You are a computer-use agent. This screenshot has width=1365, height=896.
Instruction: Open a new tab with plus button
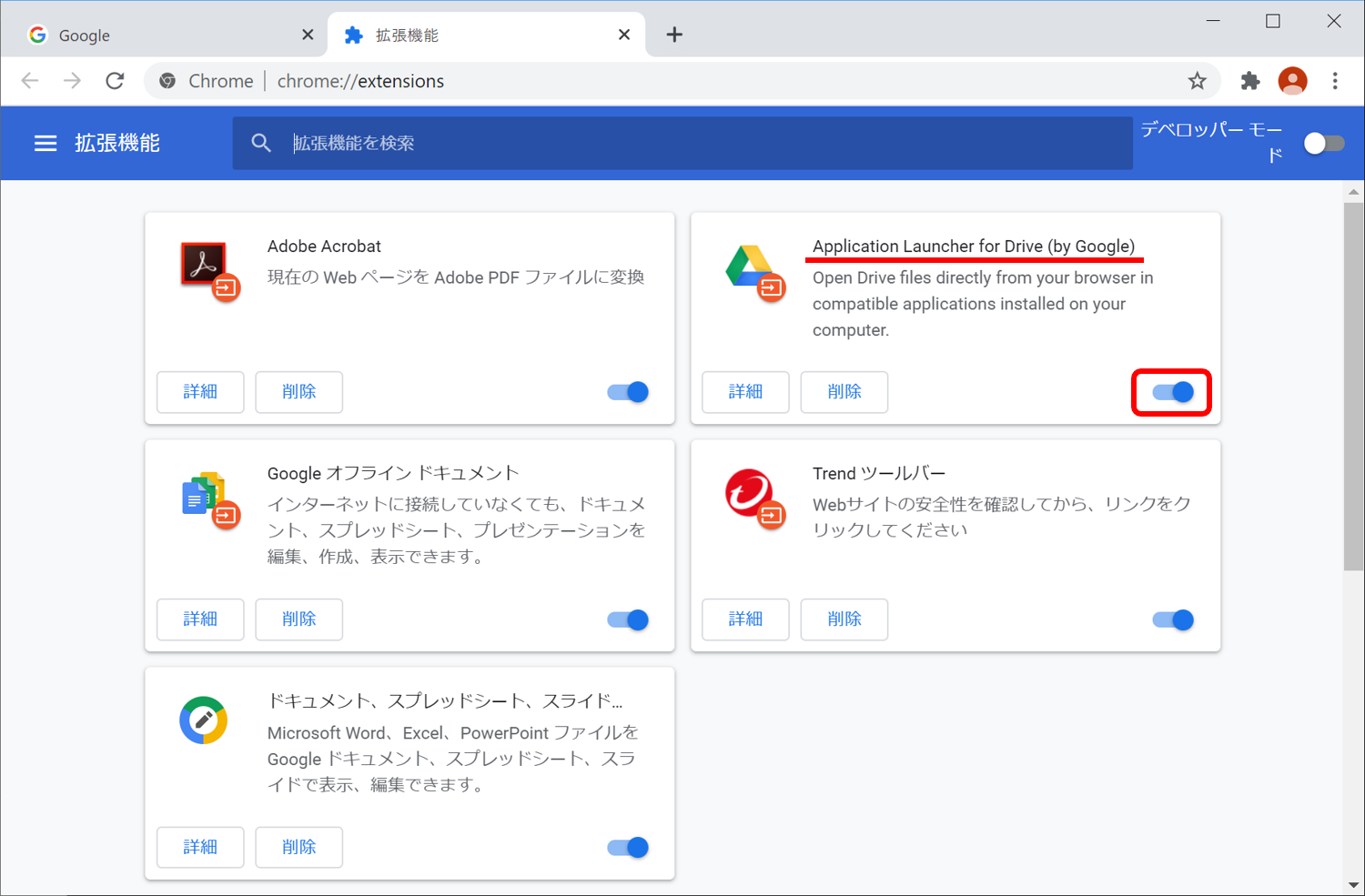(674, 35)
